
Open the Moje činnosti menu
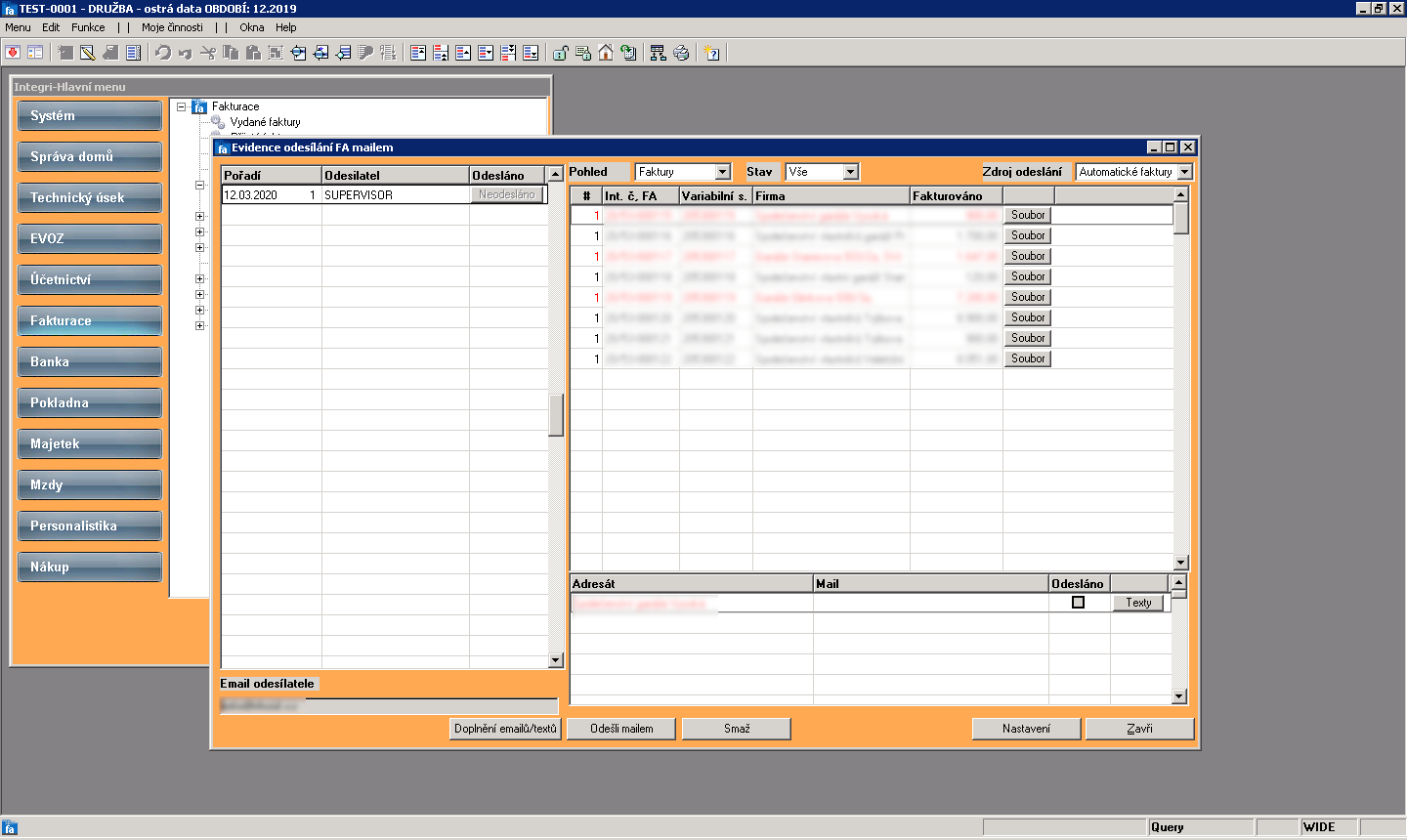pos(172,27)
